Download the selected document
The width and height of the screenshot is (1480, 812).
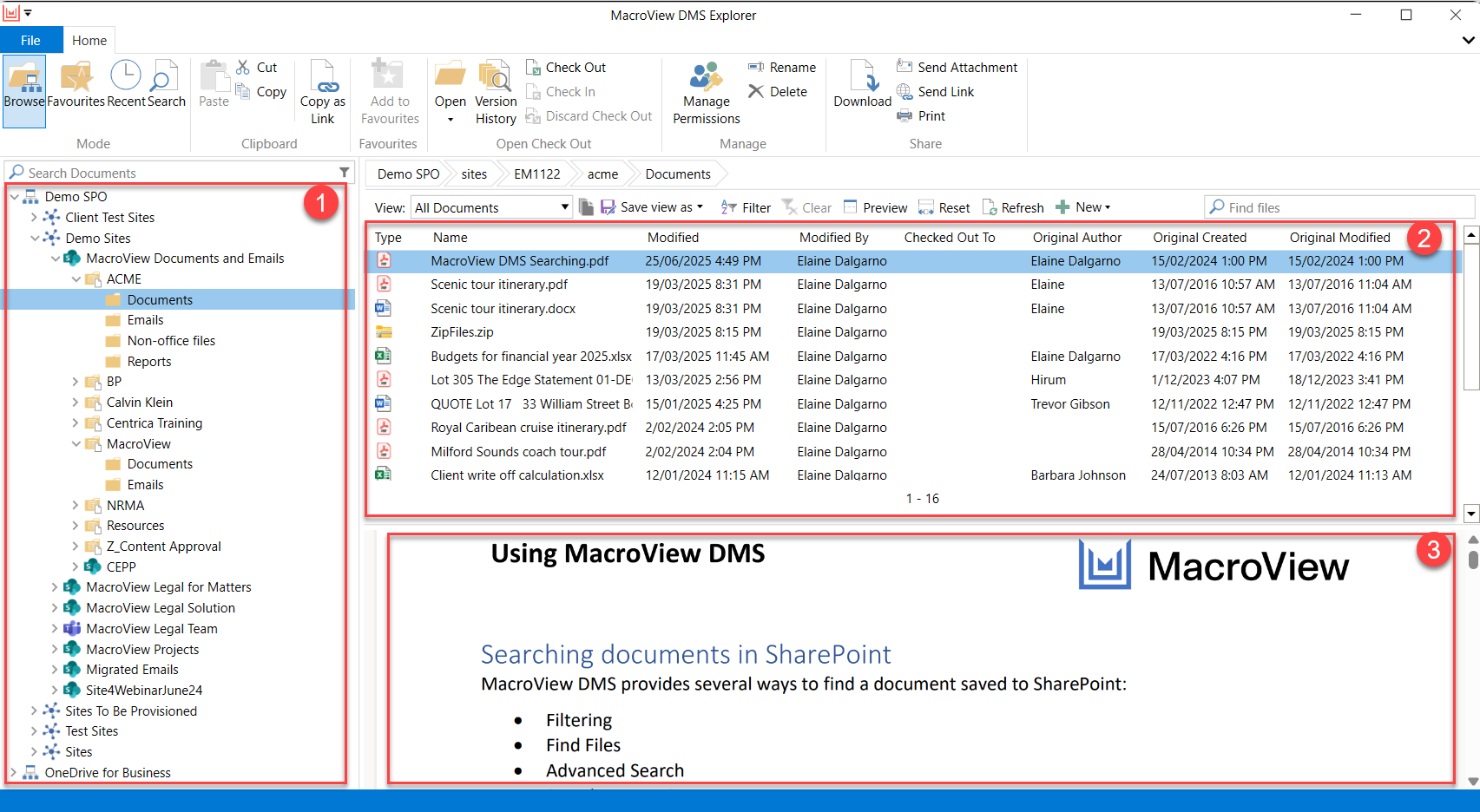click(x=862, y=85)
